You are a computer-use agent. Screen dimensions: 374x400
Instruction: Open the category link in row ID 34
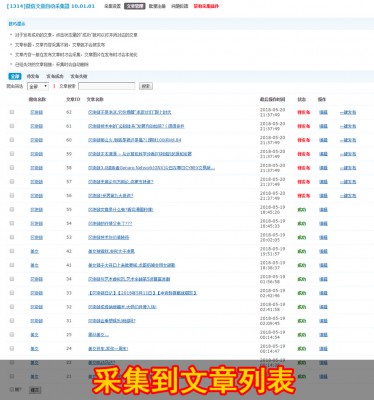click(37, 279)
